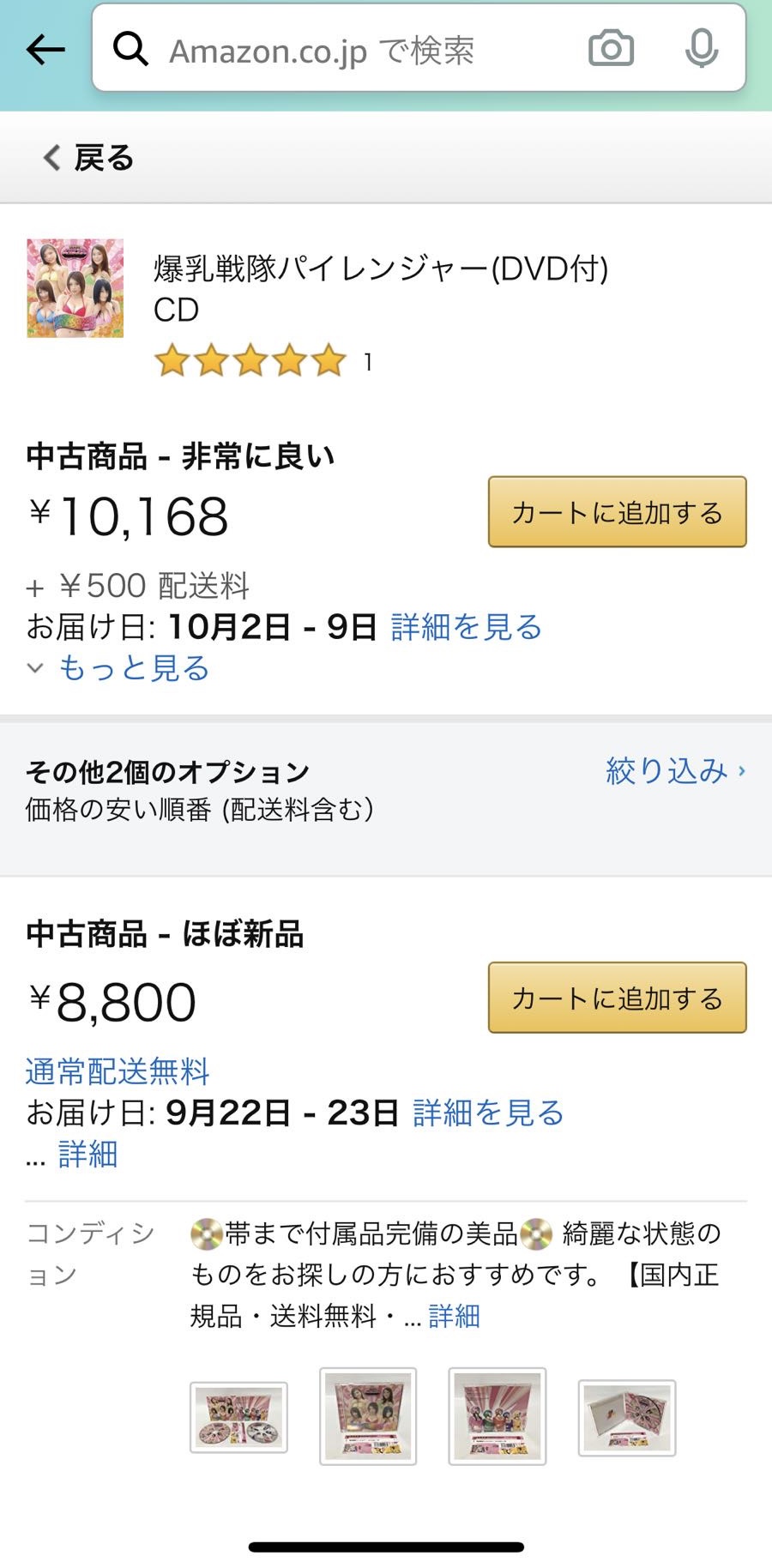The width and height of the screenshot is (772, 1568).
Task: Add the ¥10,168 item to cart
Action: pyautogui.click(x=617, y=512)
